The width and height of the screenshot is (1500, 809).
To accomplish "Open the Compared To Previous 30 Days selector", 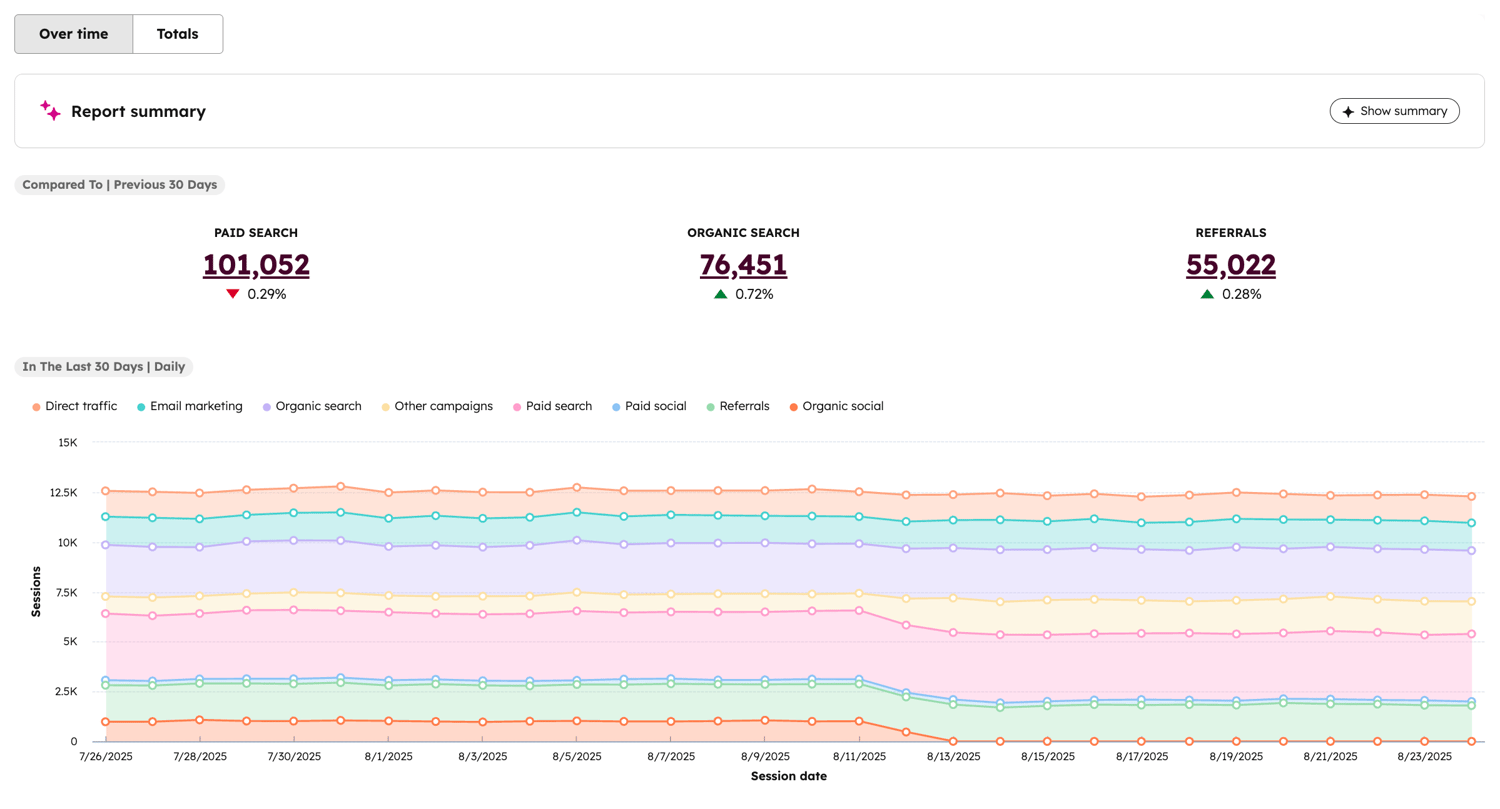I will pos(119,184).
